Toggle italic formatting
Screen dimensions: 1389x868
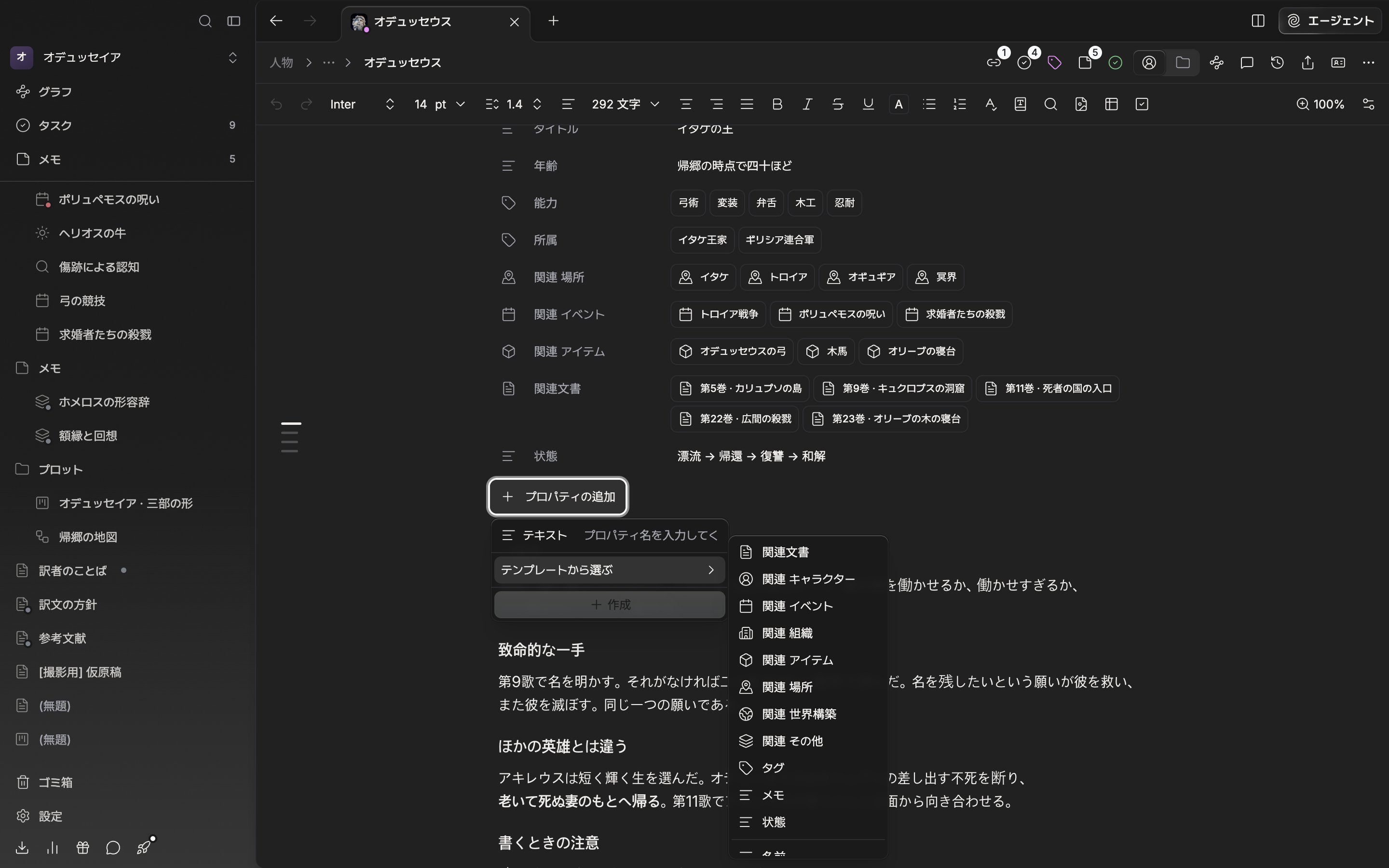(807, 105)
